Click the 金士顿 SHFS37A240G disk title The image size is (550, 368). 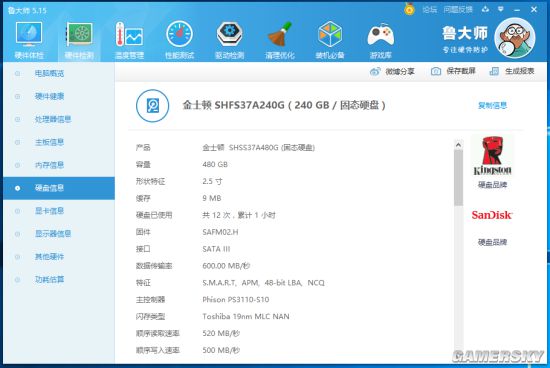(284, 105)
